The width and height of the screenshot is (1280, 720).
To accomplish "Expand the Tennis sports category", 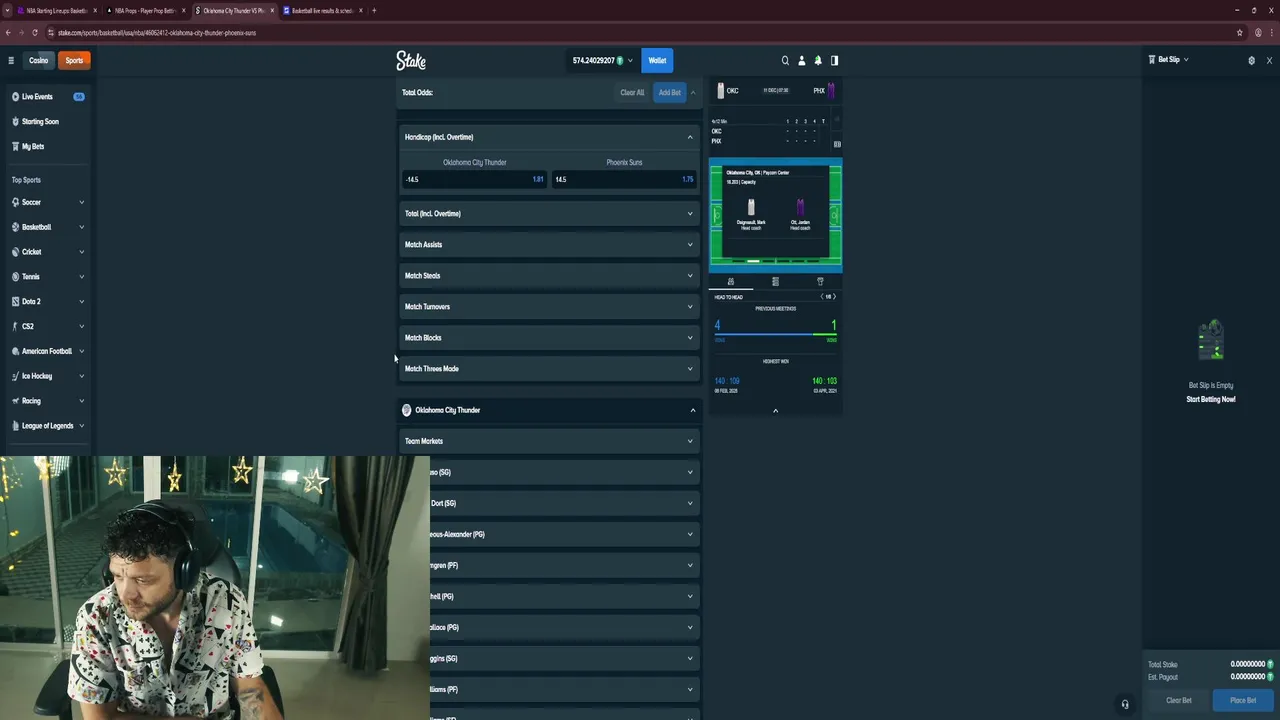I will coord(47,276).
